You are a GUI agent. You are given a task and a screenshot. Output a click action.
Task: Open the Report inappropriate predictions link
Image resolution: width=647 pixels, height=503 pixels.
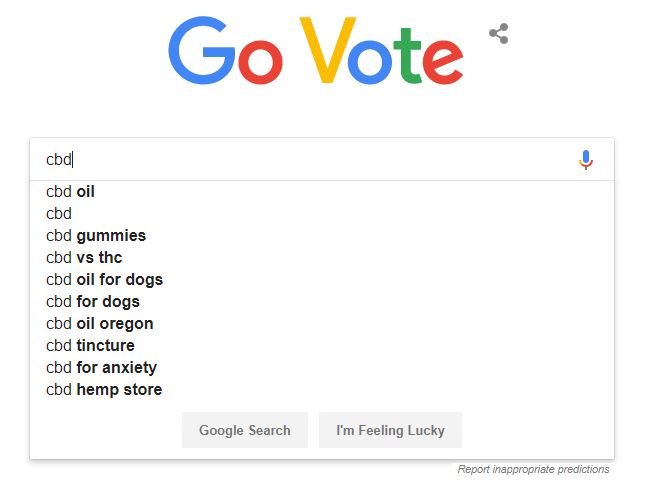click(x=533, y=469)
